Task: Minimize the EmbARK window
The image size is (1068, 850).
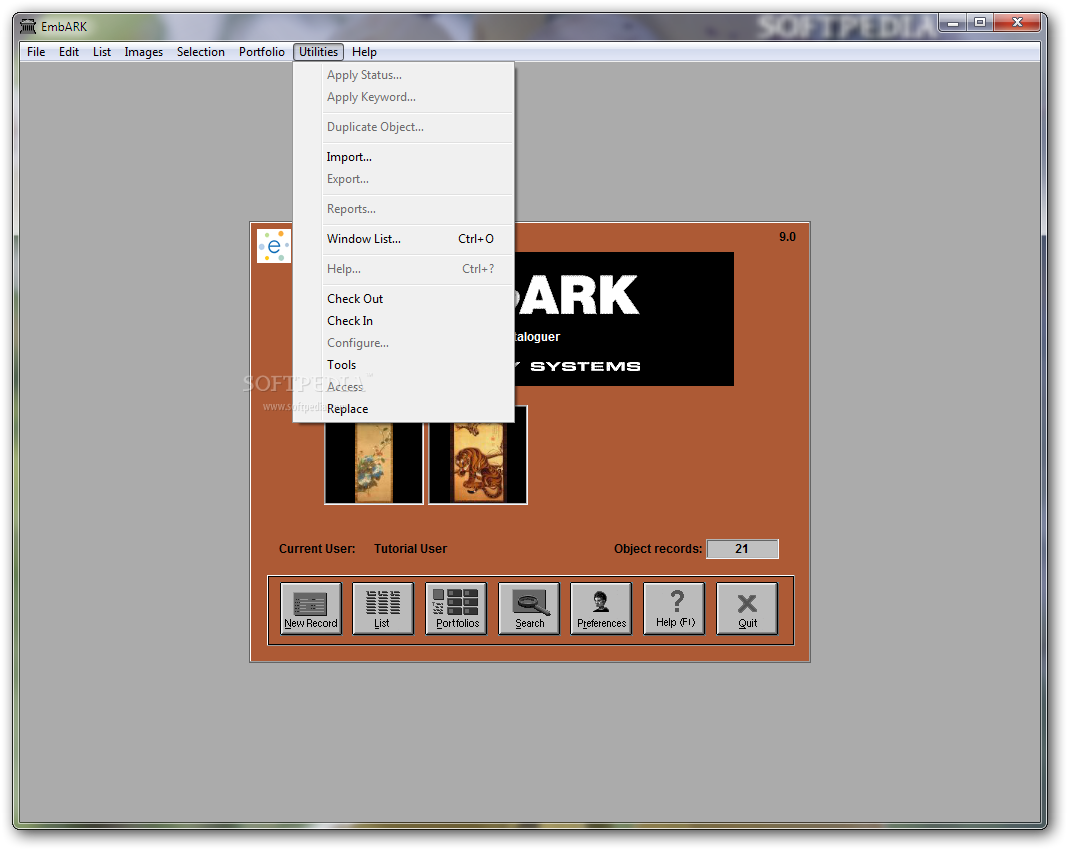Action: coord(953,23)
